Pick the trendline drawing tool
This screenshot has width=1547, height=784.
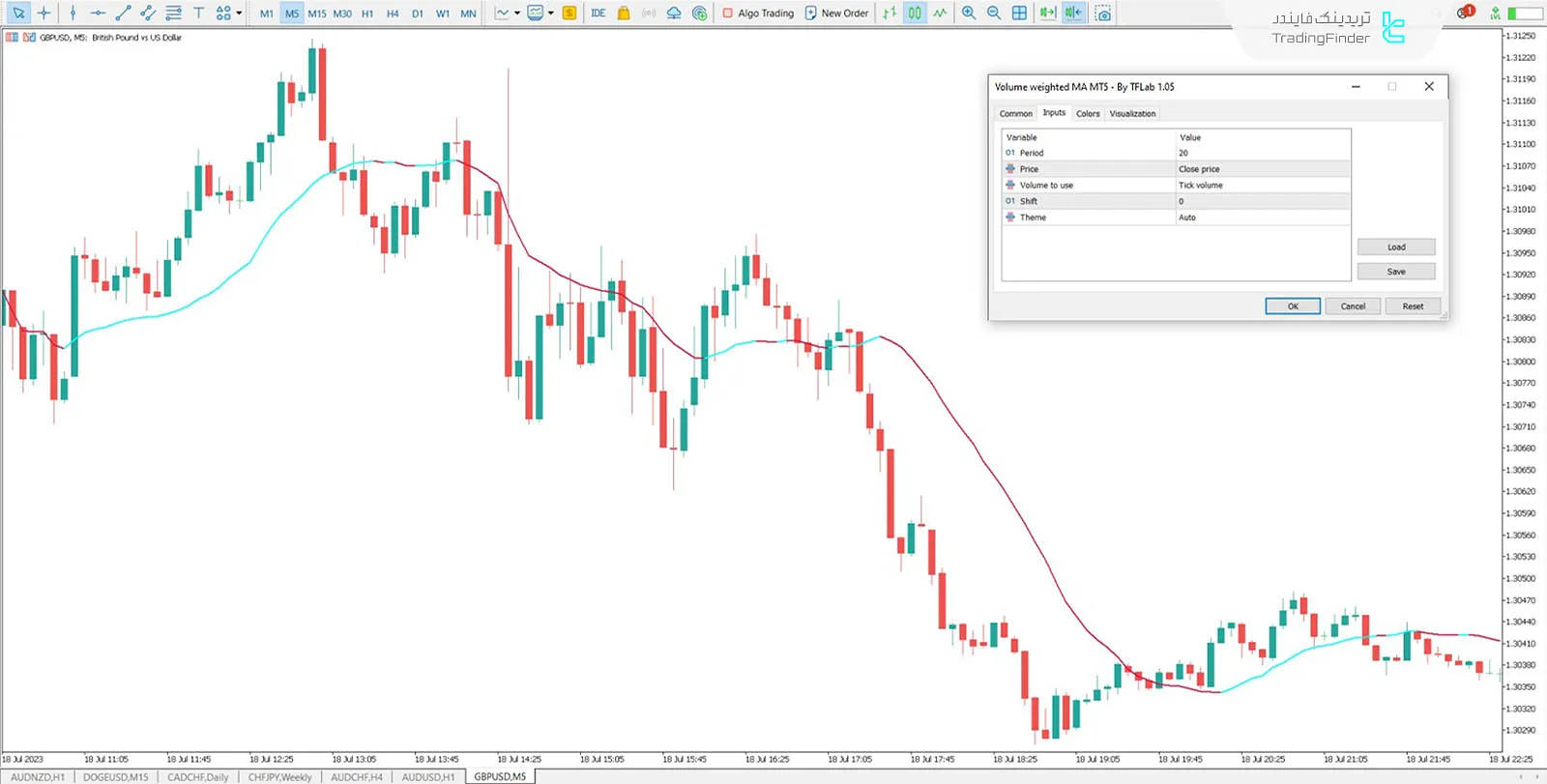pyautogui.click(x=123, y=13)
